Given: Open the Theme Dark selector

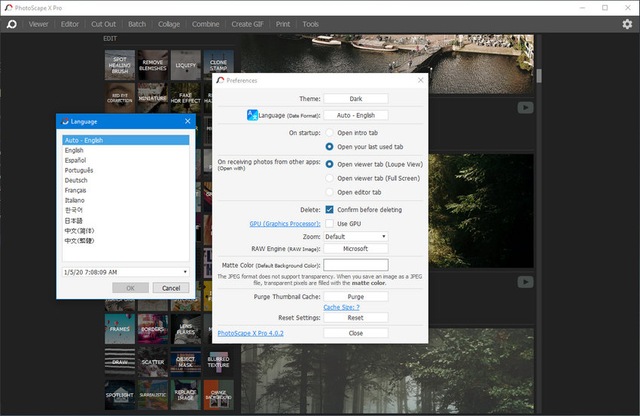Looking at the screenshot, I should 355,99.
